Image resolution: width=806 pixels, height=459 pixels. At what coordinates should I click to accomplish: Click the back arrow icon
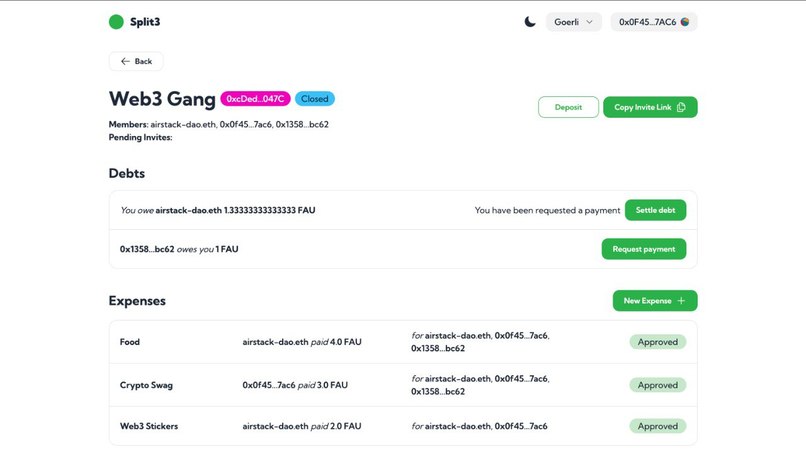pyautogui.click(x=125, y=61)
